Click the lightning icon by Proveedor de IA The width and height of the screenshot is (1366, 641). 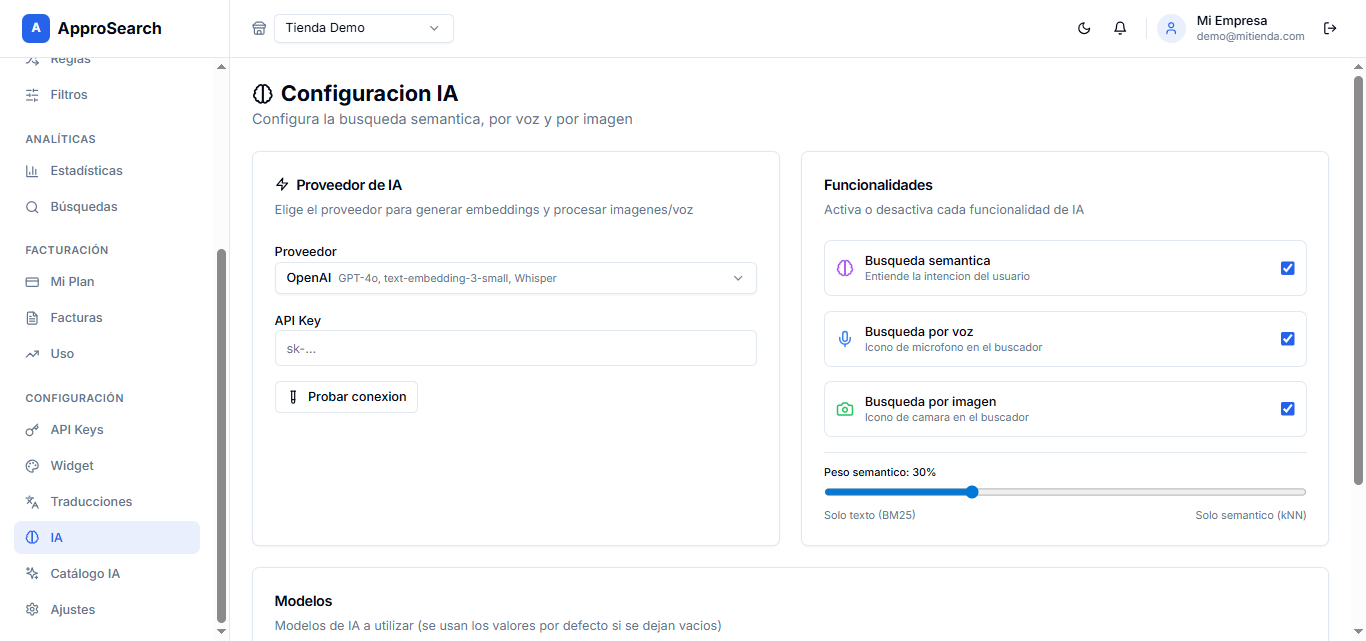[282, 185]
